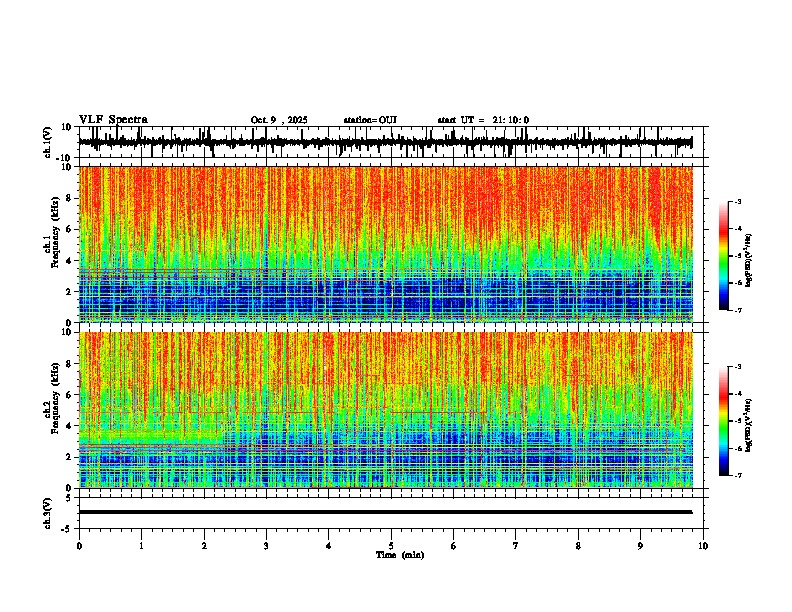The image size is (792, 612).
Task: Click the flat ch.3 voltage trace line
Action: (x=385, y=512)
